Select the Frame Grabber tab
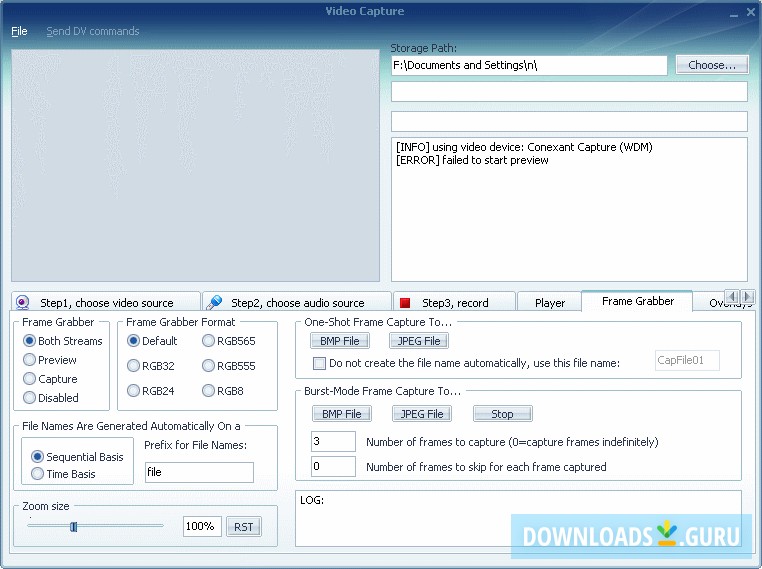This screenshot has width=762, height=569. (638, 301)
